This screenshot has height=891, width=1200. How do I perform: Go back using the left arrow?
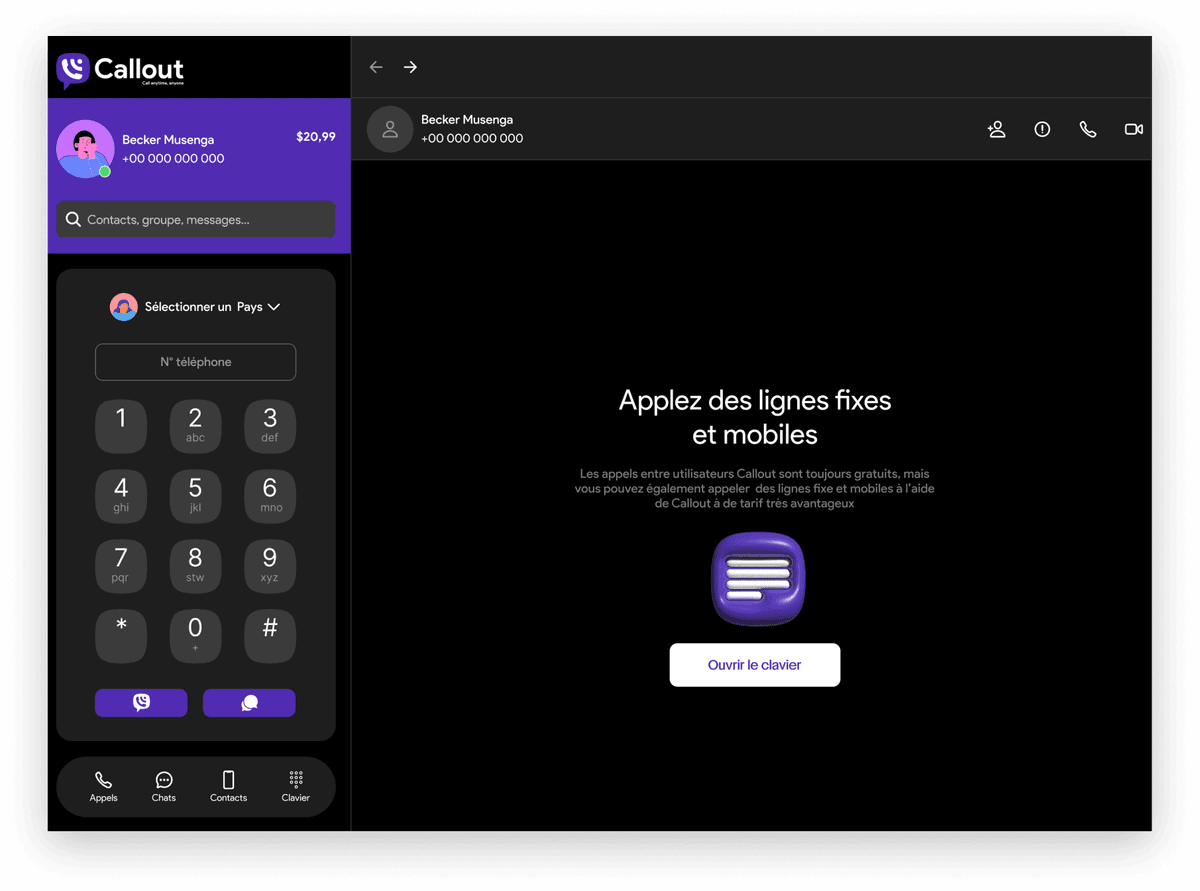point(376,67)
